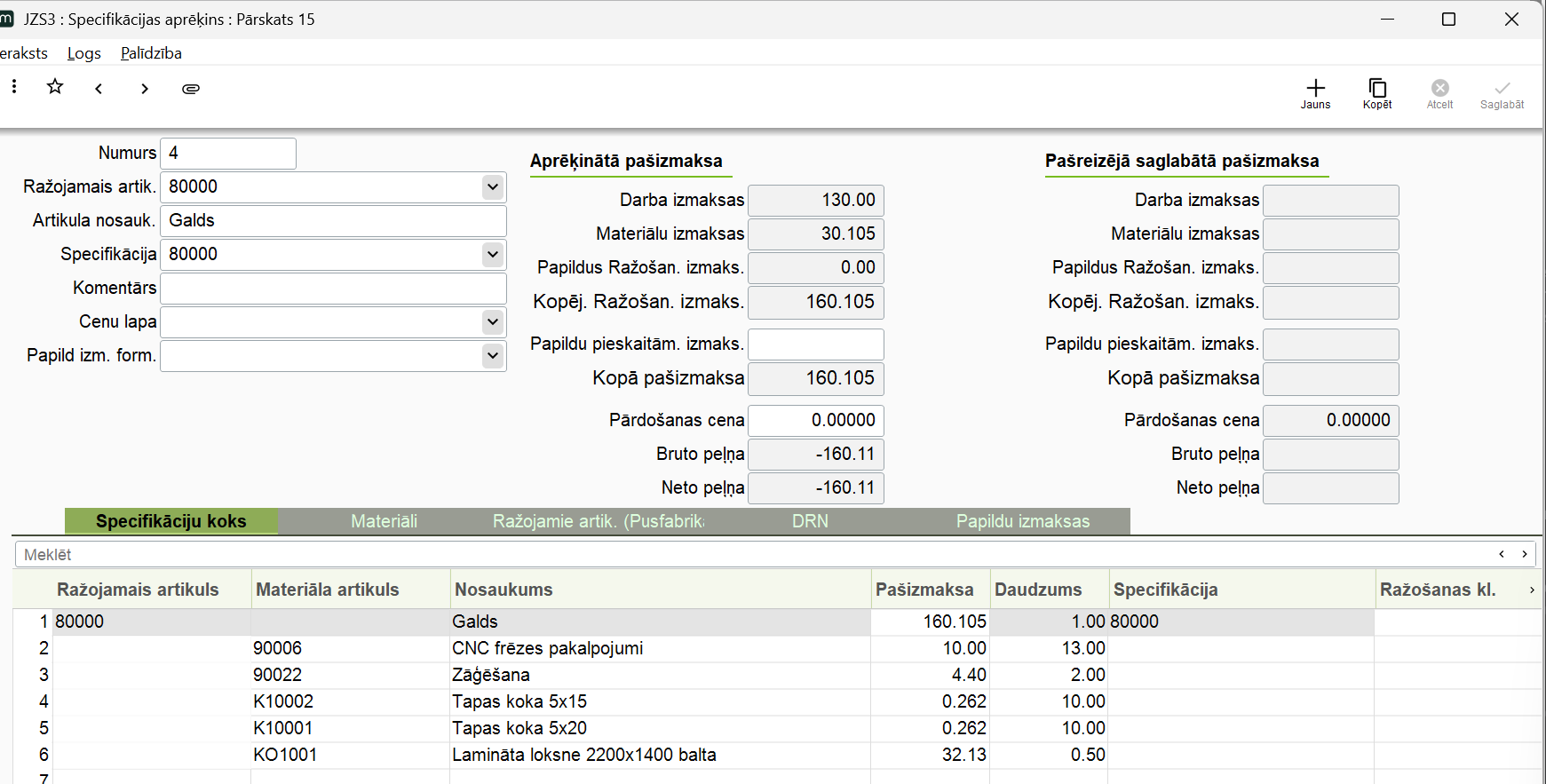Duplicate the record using Kopēt icon
The height and width of the screenshot is (784, 1546).
1377,92
